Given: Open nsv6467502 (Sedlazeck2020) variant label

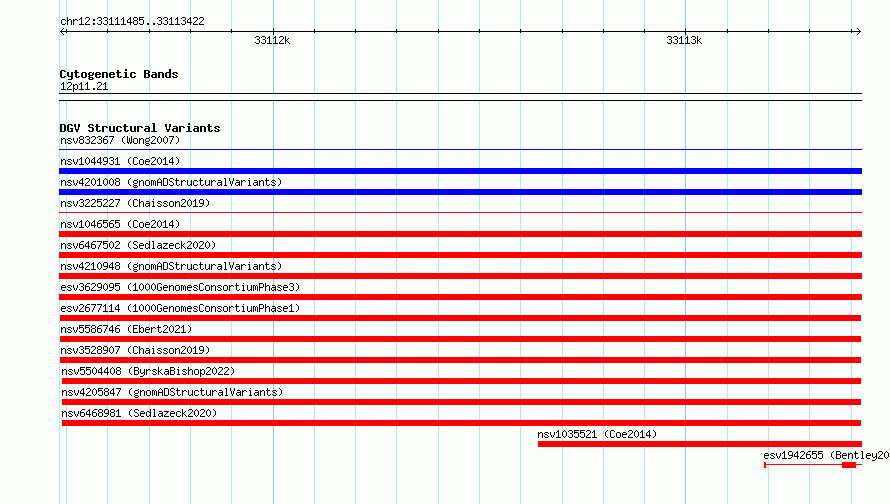Looking at the screenshot, I should click(x=138, y=245).
